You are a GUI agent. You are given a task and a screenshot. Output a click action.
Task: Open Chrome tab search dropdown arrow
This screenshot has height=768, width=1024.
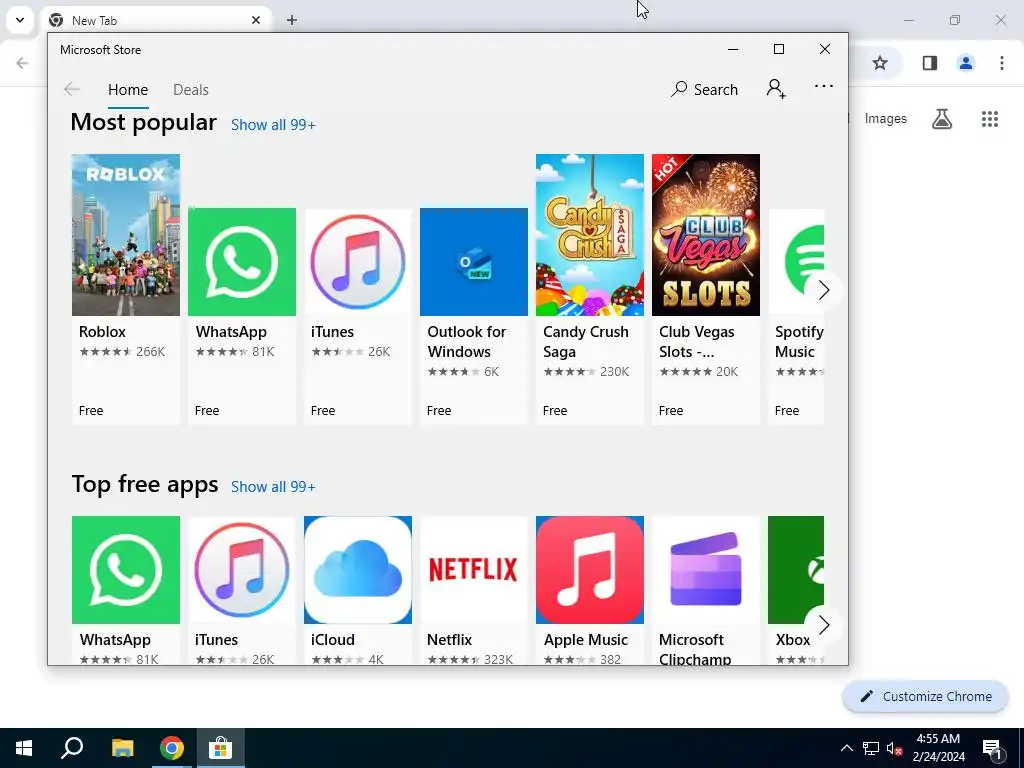20,20
